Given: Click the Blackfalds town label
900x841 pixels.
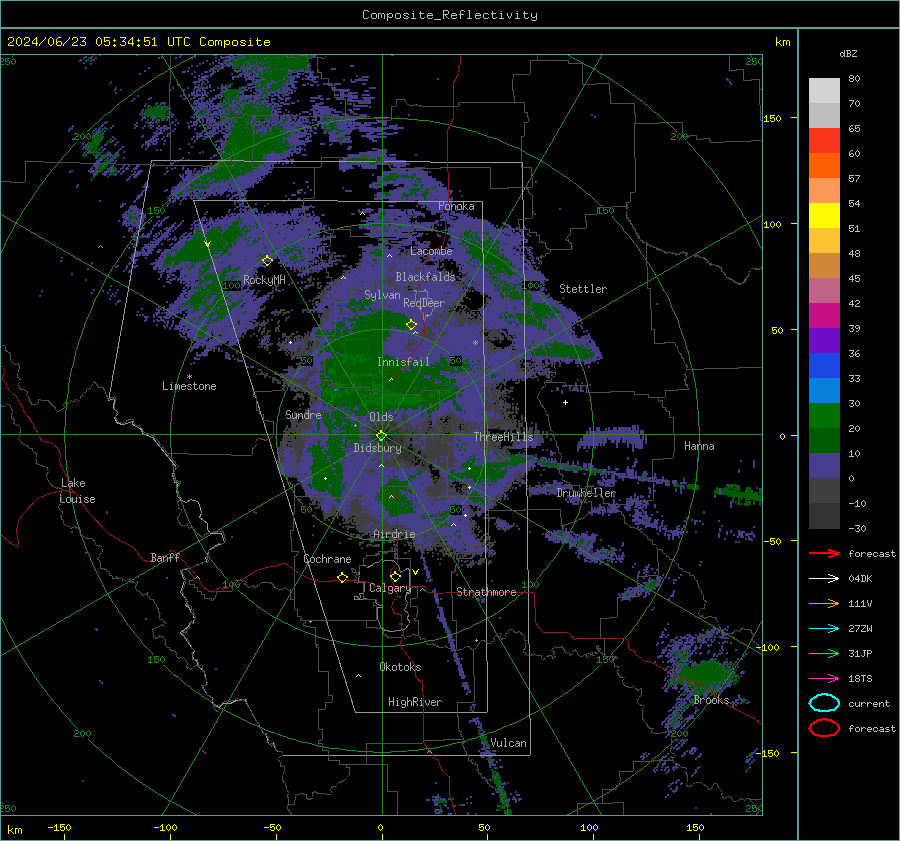Looking at the screenshot, I should pyautogui.click(x=425, y=277).
